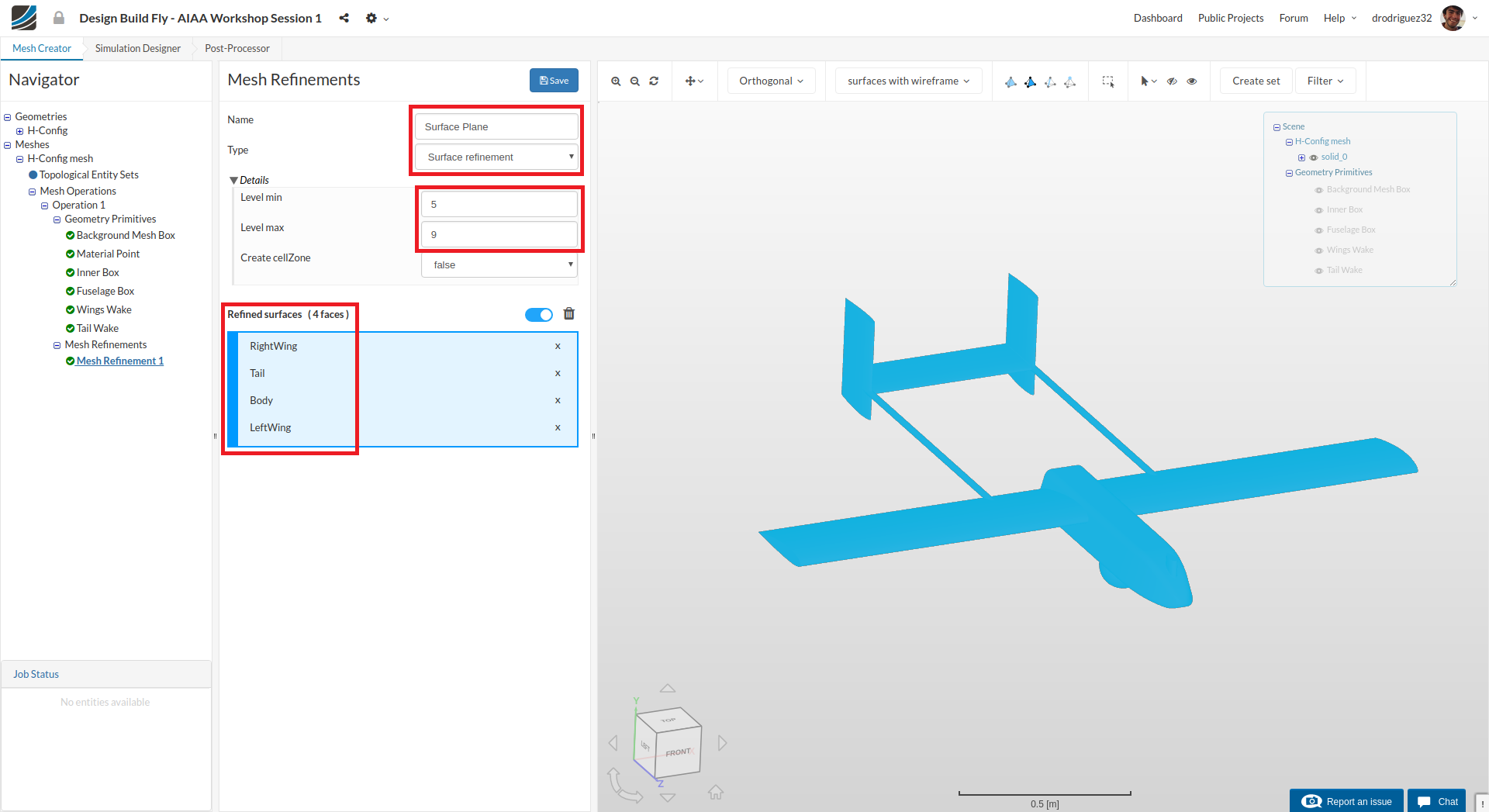The image size is (1489, 812).
Task: Open the drodriguez32 user menu
Action: pos(1424,18)
